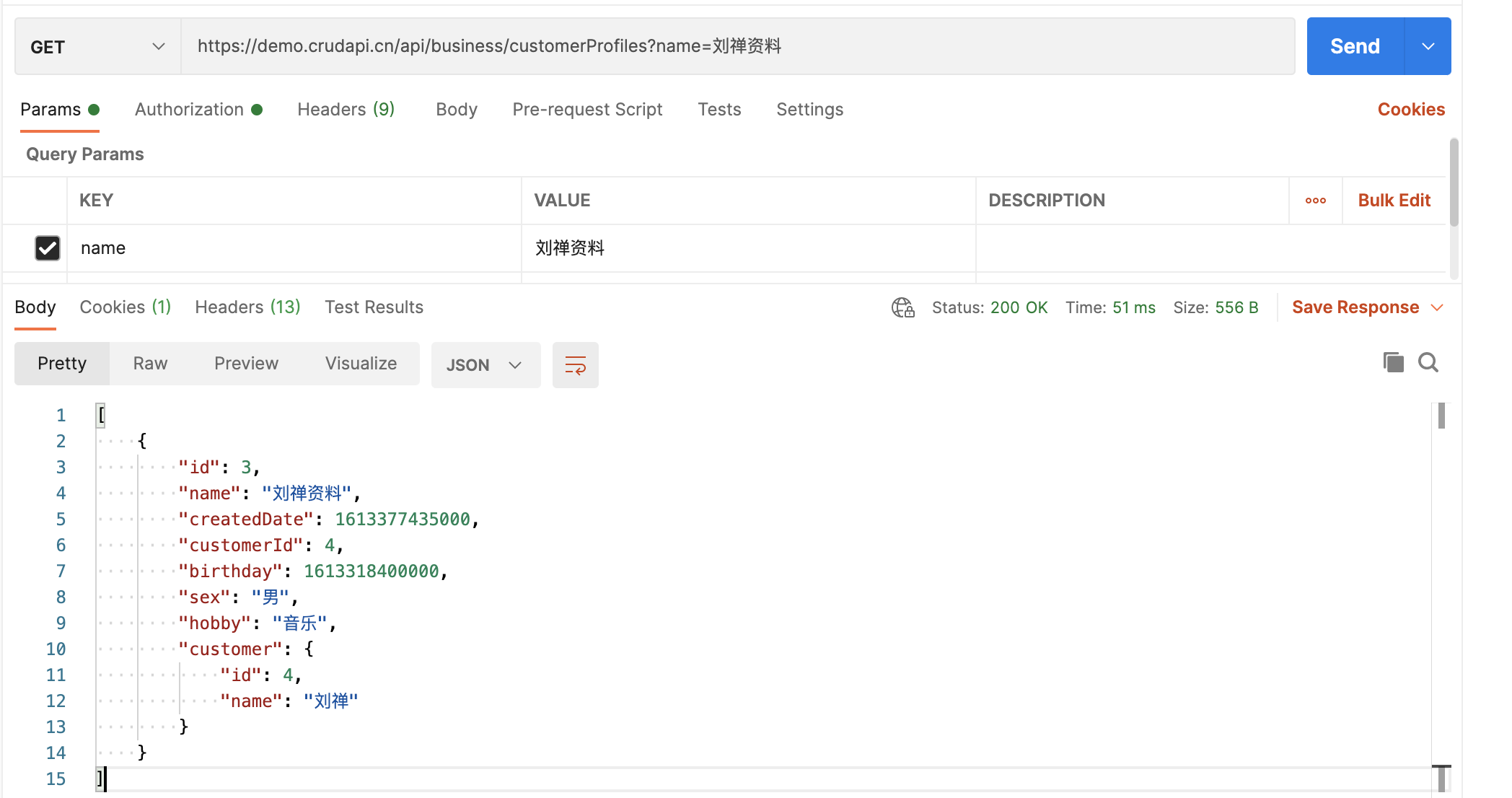Uncheck the name query param checkbox
This screenshot has width=1512, height=798.
[x=48, y=248]
